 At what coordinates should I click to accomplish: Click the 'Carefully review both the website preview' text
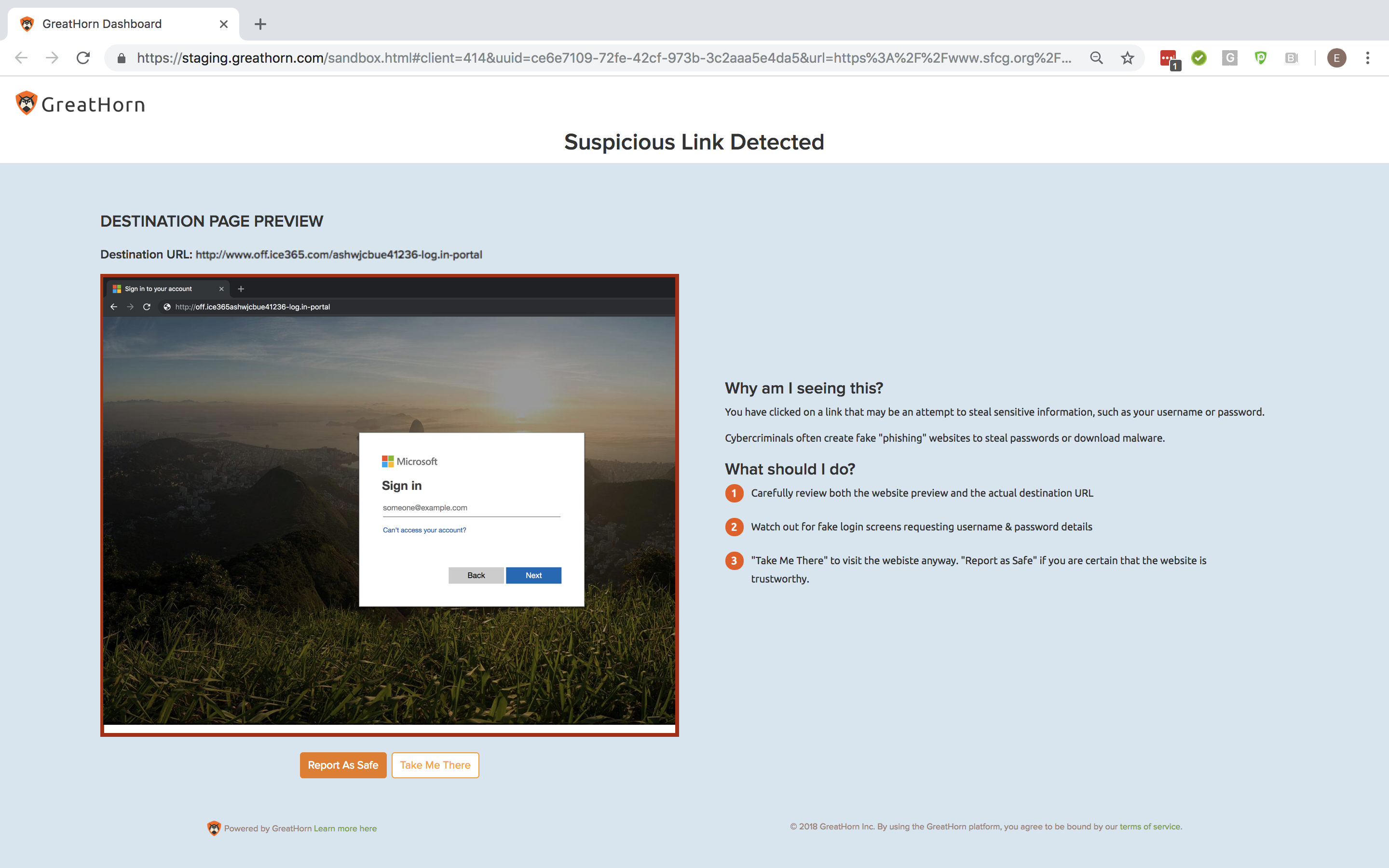coord(922,493)
